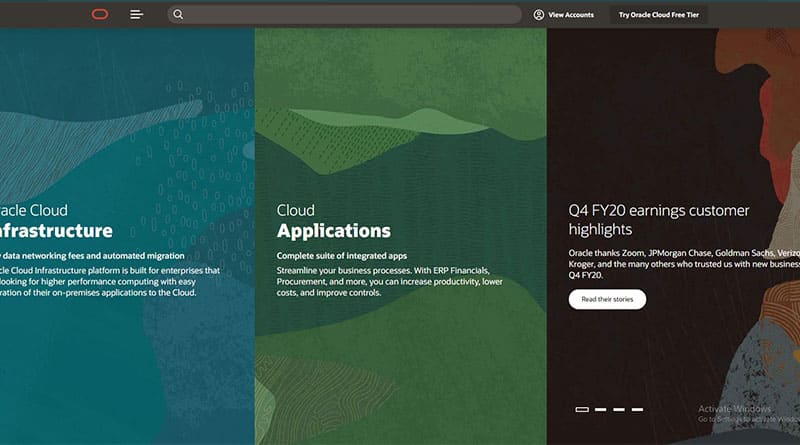Image resolution: width=800 pixels, height=445 pixels.
Task: Click the Cloud Infrastructure platform description paragraph
Action: coord(110,281)
